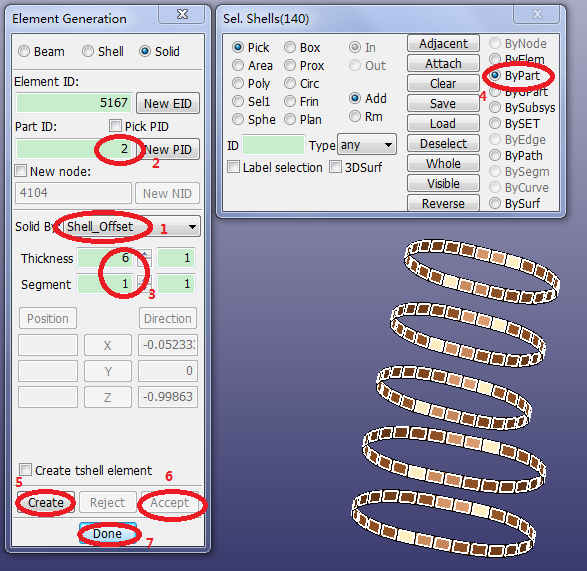Click the Deselect button
Image resolution: width=587 pixels, height=571 pixels.
tap(443, 143)
